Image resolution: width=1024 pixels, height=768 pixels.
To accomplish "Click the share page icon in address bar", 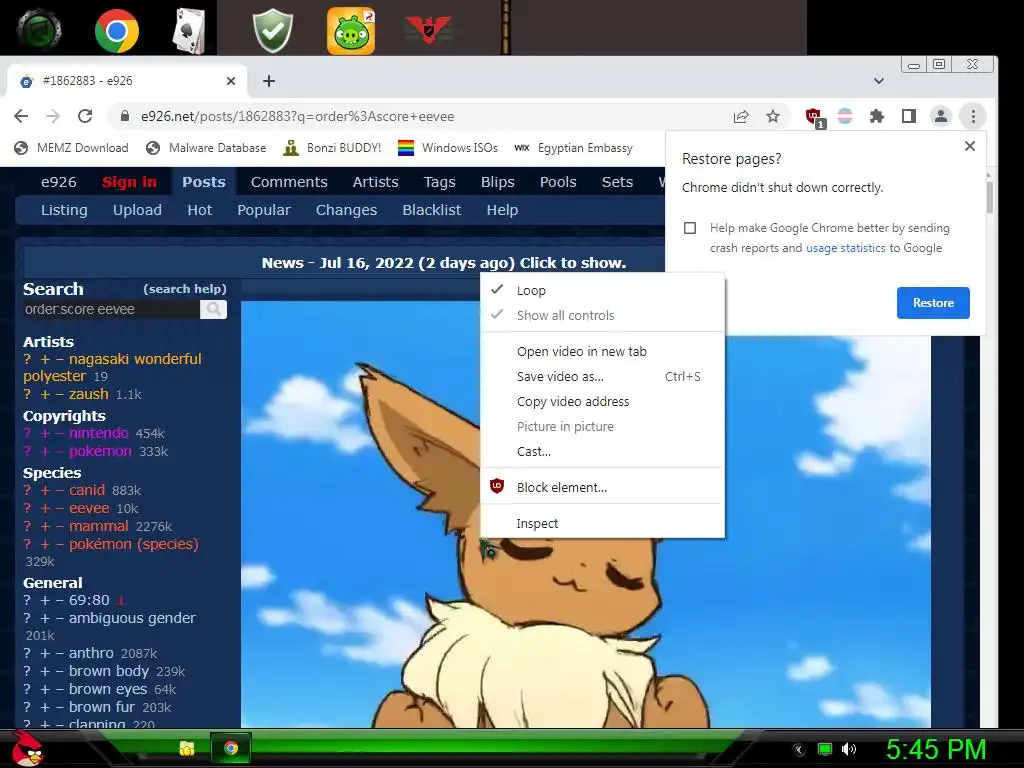I will [x=741, y=116].
